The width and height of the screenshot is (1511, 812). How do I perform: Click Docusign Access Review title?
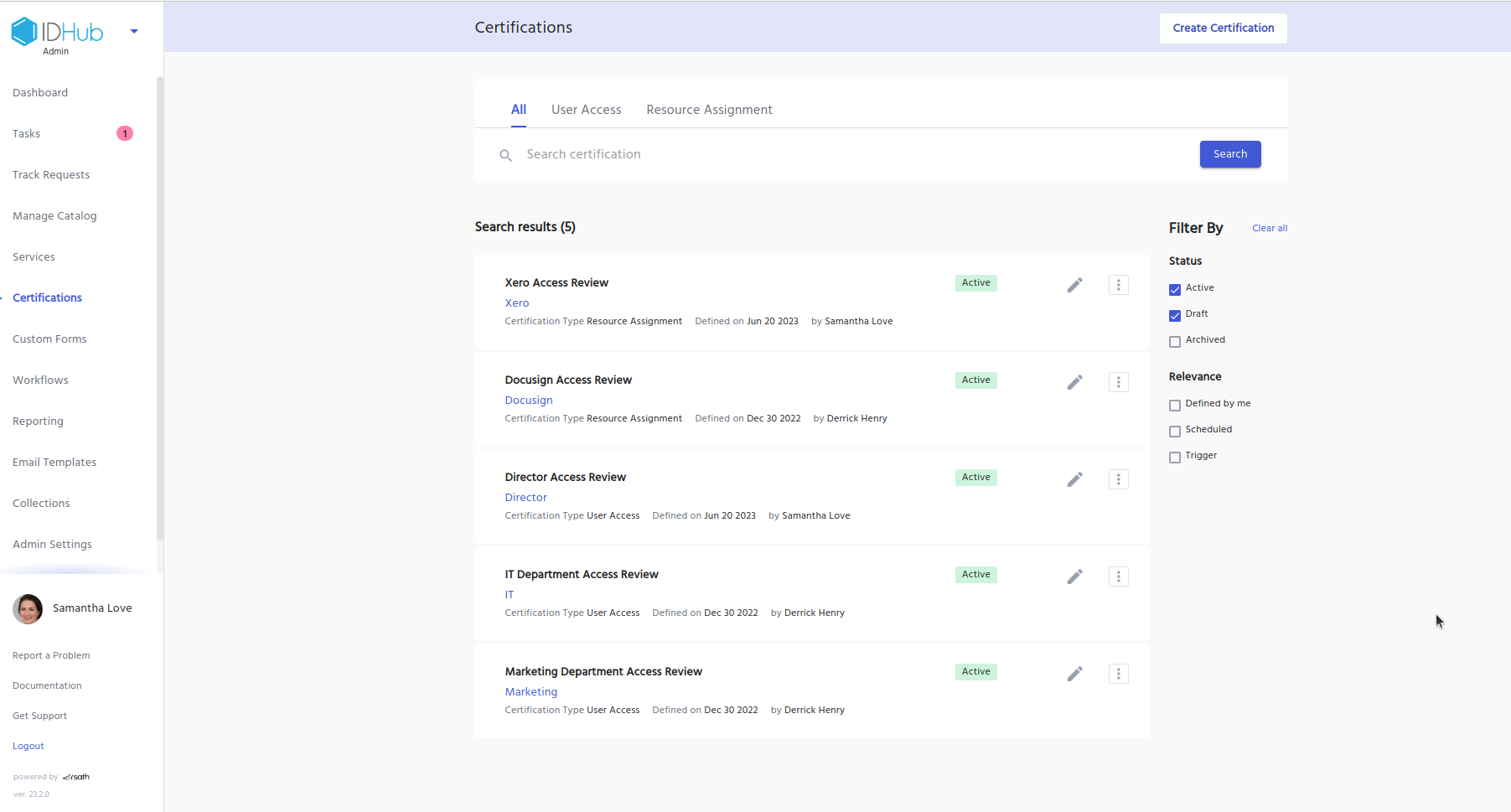pyautogui.click(x=568, y=380)
